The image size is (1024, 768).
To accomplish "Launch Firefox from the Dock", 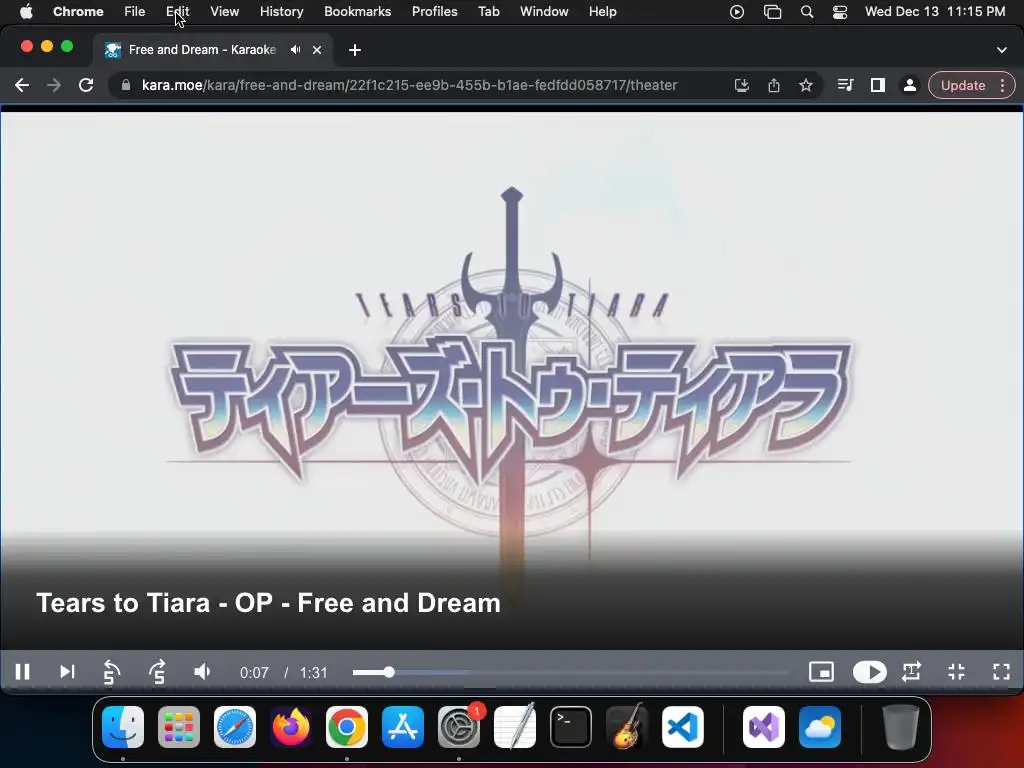I will tap(291, 727).
